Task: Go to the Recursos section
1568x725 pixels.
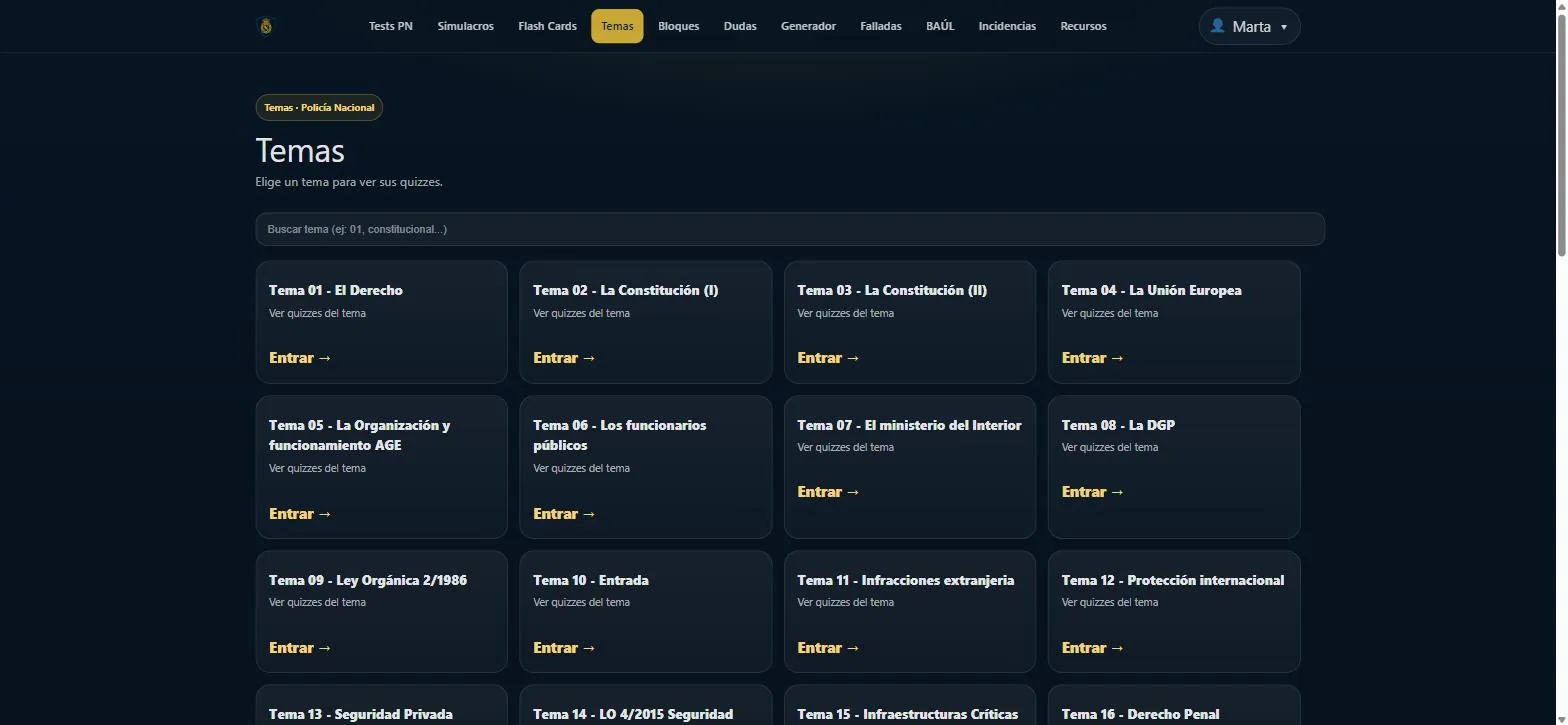Action: [1084, 26]
